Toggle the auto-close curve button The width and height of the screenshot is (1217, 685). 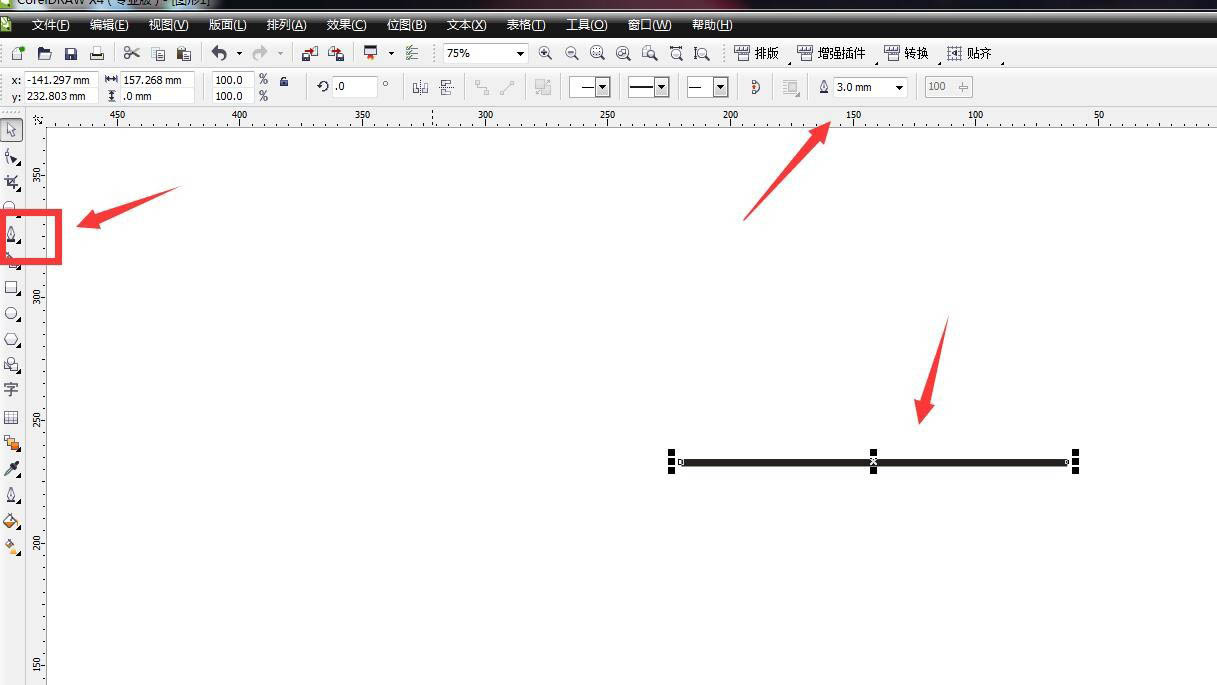(755, 87)
